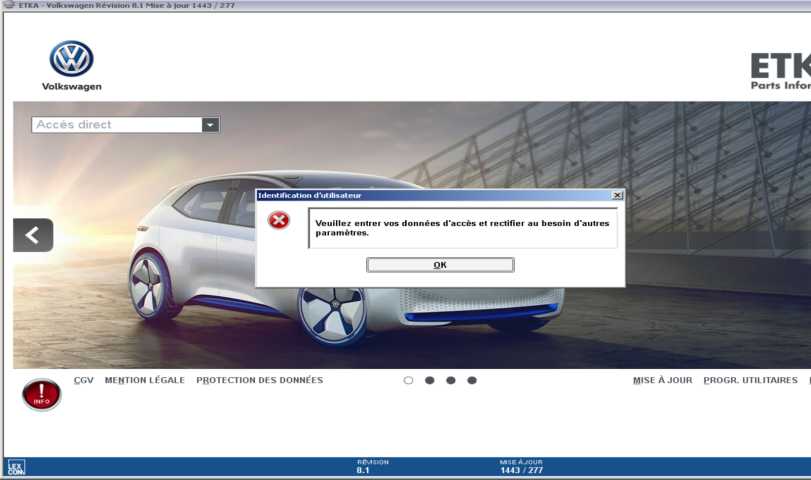Select the second carousel dot
The image size is (811, 480).
point(429,380)
